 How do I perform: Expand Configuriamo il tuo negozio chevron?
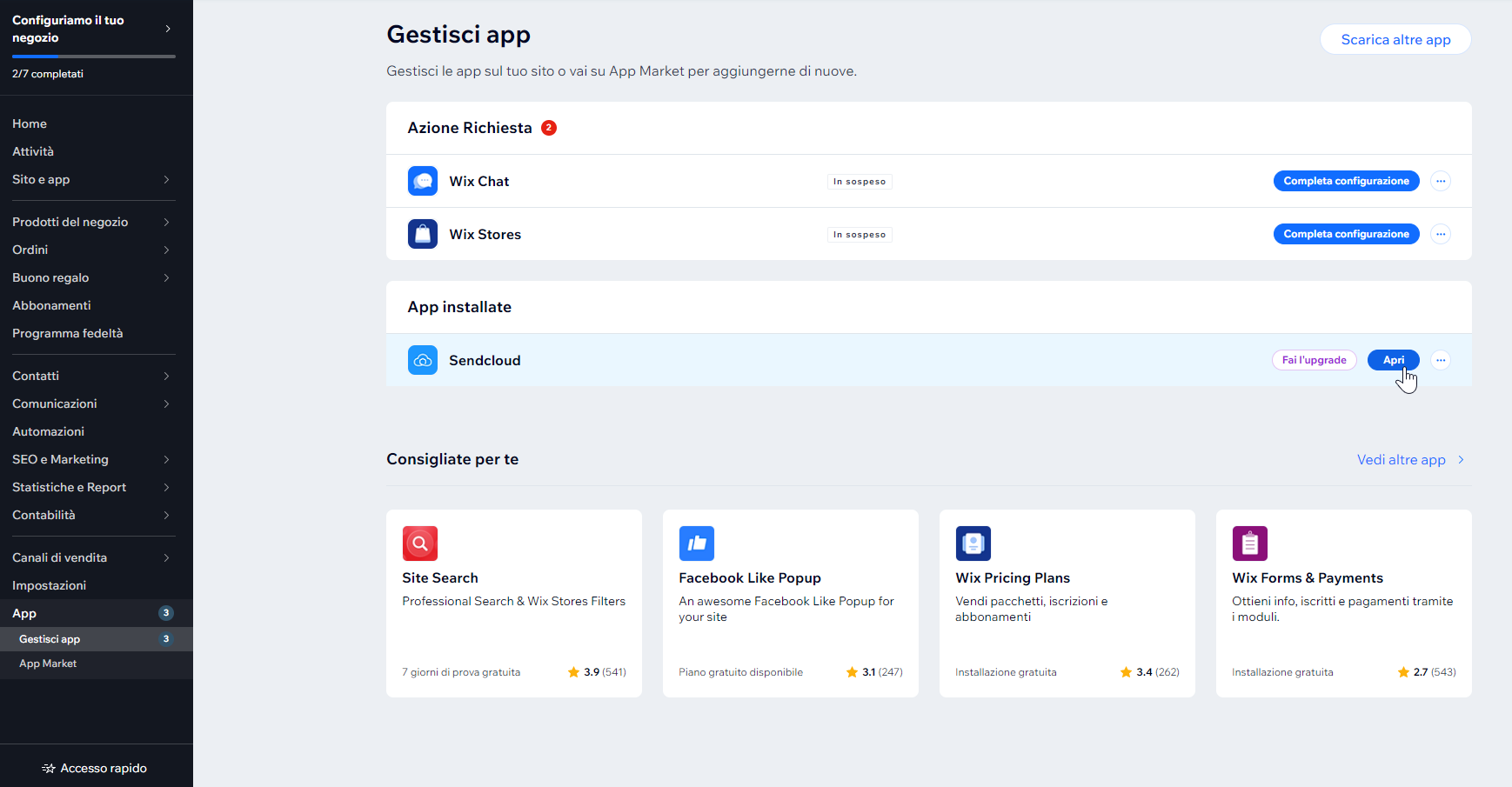pos(168,29)
